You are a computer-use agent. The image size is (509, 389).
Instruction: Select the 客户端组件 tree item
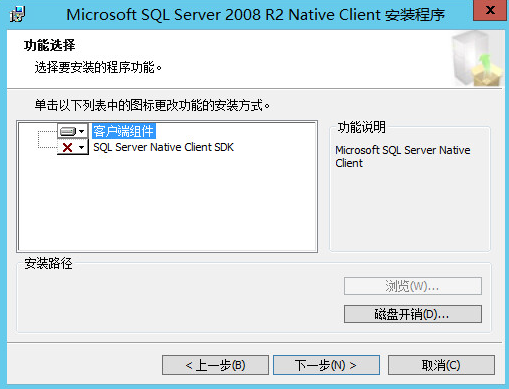point(123,131)
